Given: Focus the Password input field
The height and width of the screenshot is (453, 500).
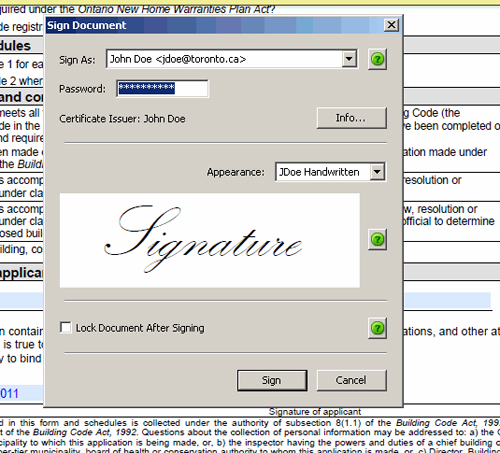Looking at the screenshot, I should (163, 88).
